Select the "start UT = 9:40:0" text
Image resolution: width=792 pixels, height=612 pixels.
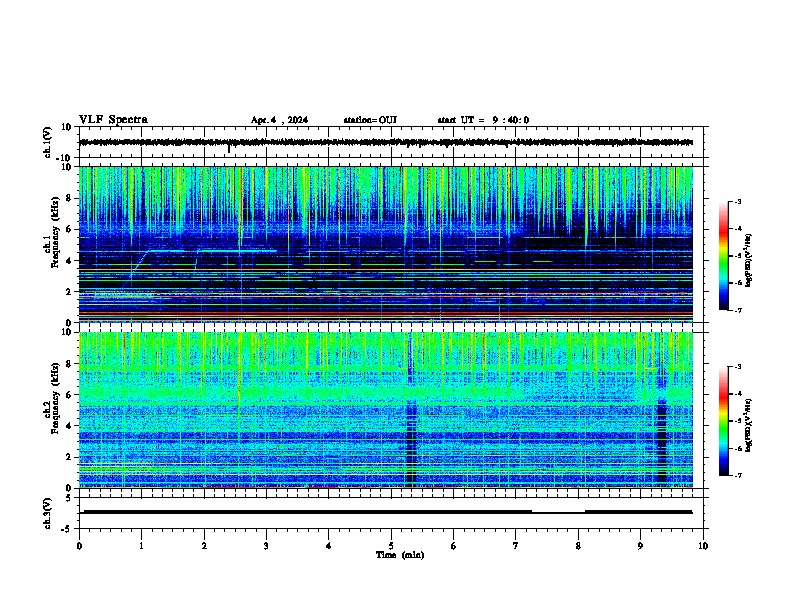click(x=483, y=120)
